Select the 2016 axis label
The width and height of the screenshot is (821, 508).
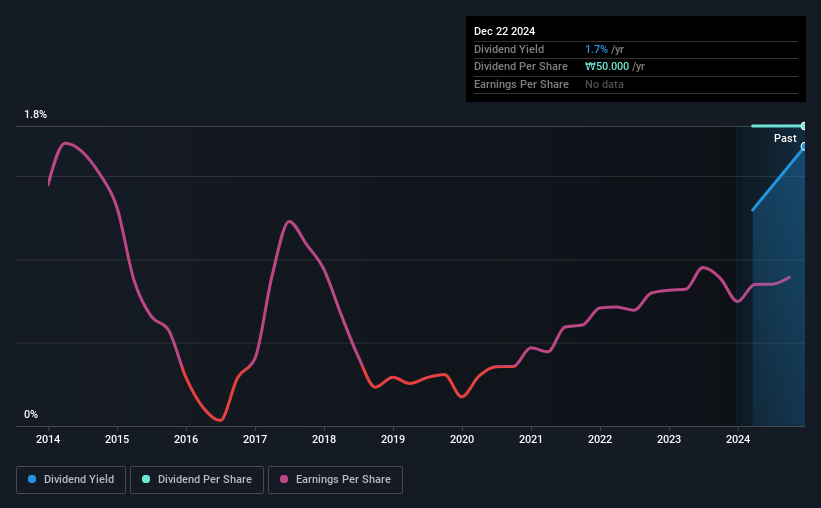(x=186, y=439)
